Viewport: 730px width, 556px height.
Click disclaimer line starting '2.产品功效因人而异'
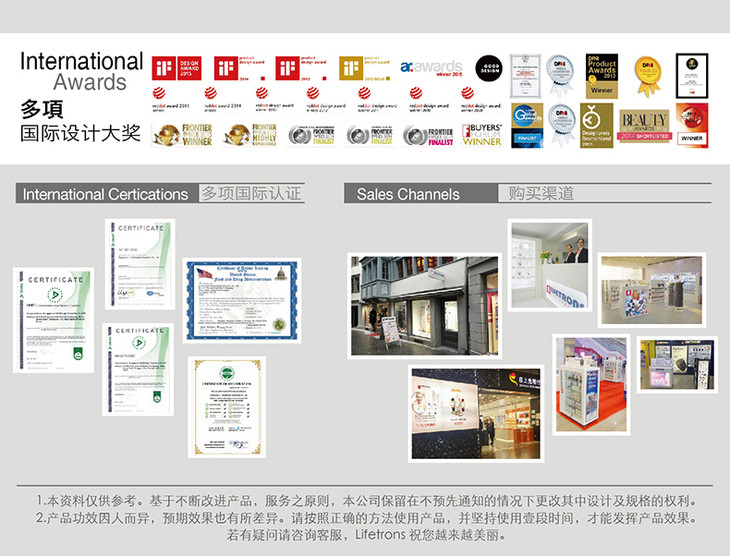tap(366, 518)
